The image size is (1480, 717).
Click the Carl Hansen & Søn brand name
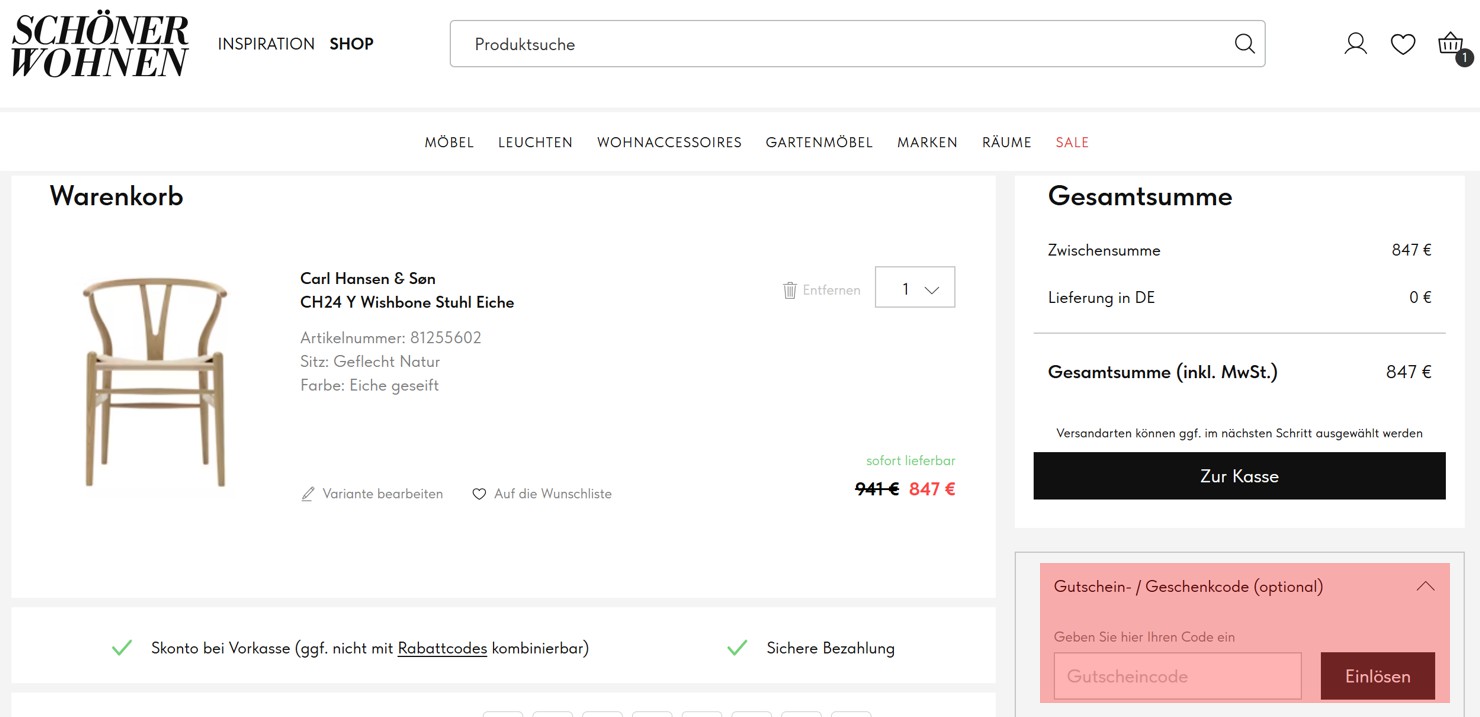coord(368,278)
